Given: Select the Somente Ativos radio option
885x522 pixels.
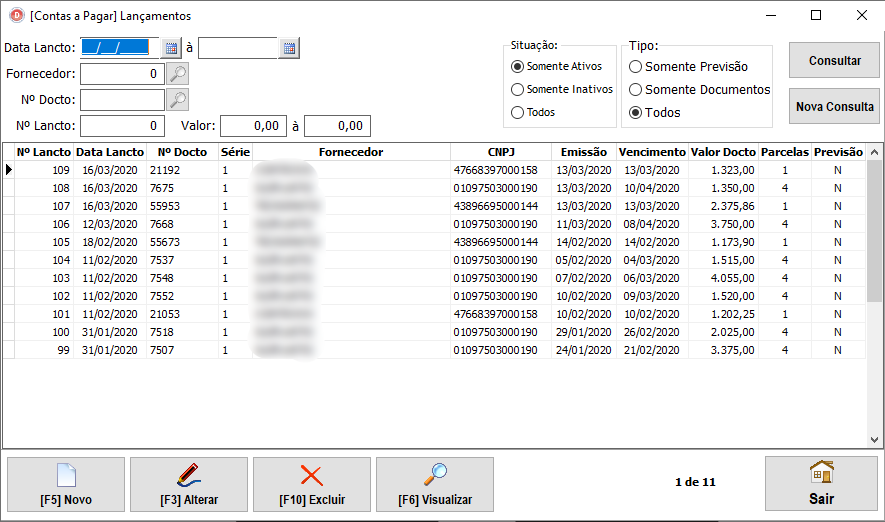Looking at the screenshot, I should (x=518, y=67).
